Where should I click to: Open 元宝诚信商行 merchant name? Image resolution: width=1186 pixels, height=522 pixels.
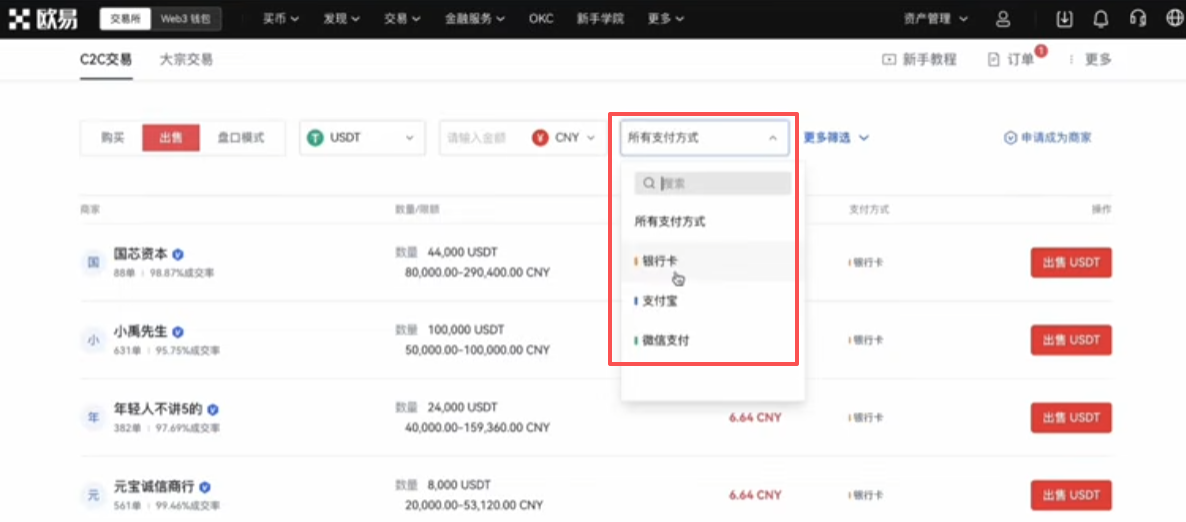click(153, 486)
